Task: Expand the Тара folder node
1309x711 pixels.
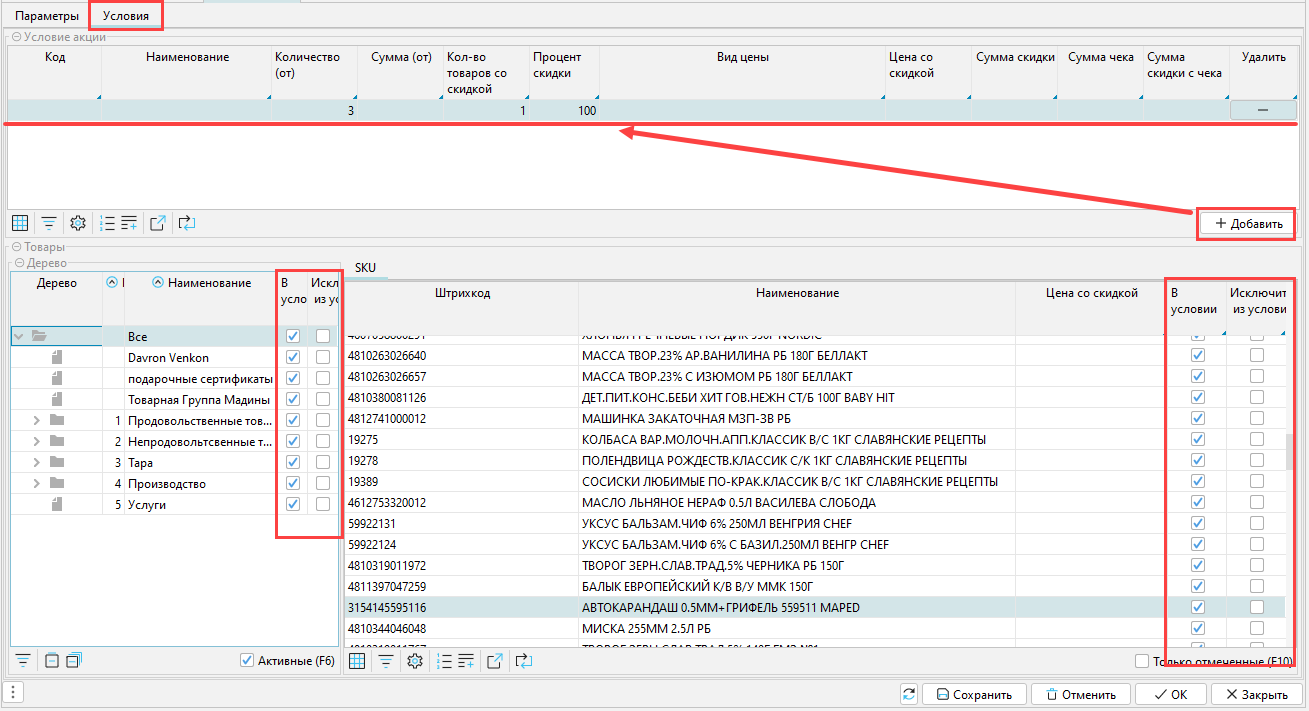Action: click(37, 463)
